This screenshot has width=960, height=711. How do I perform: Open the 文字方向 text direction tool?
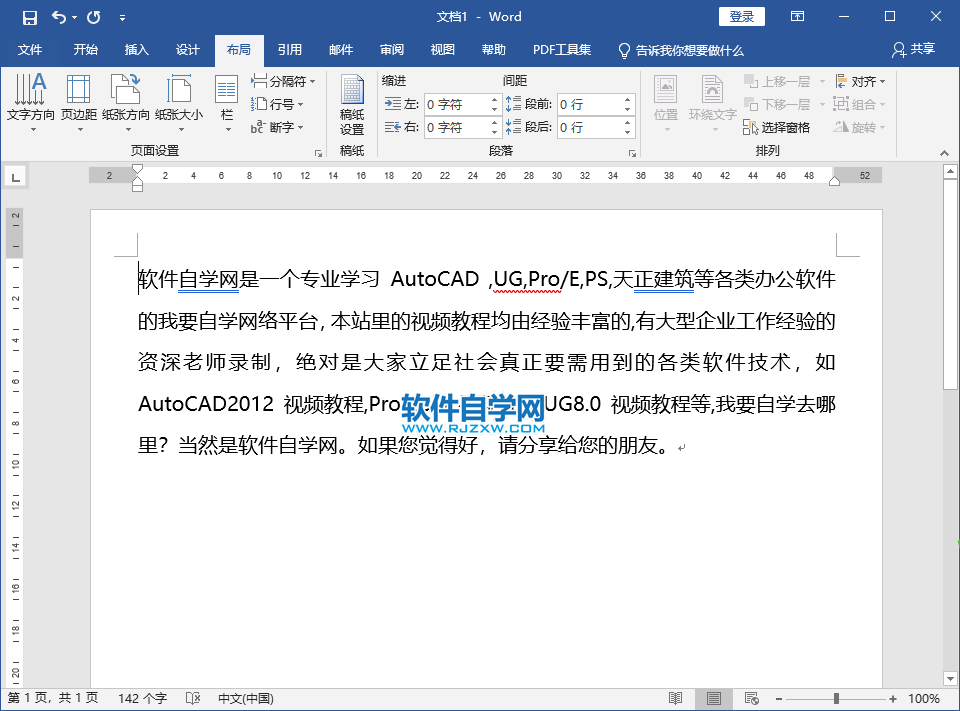(x=30, y=102)
